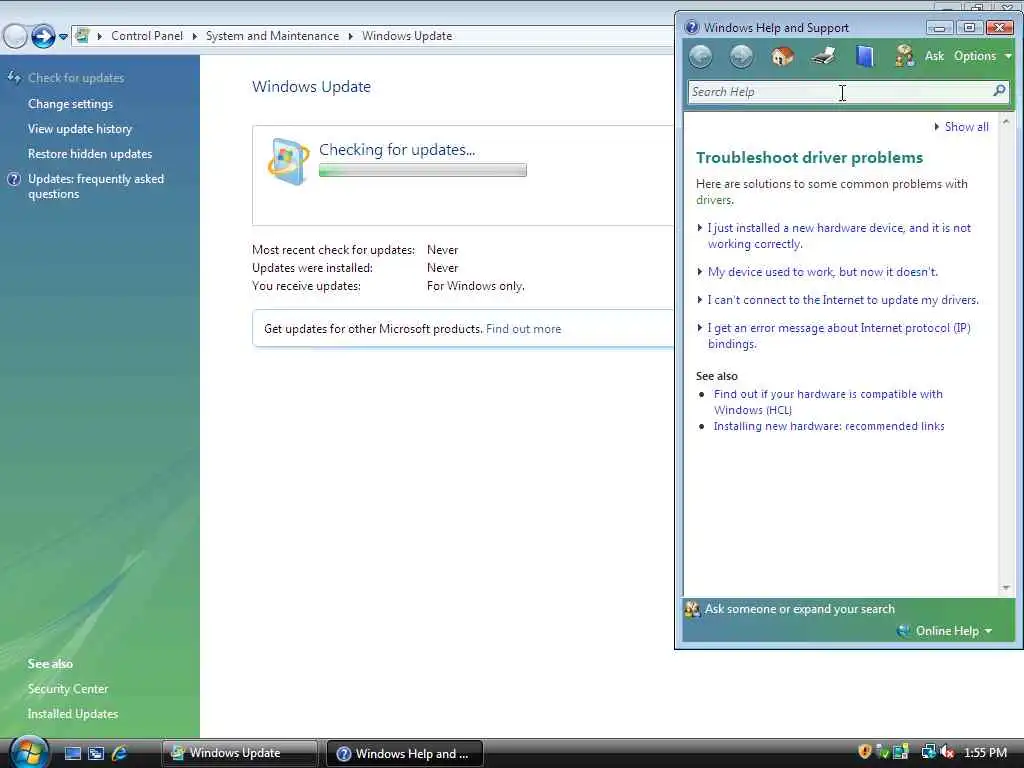The width and height of the screenshot is (1024, 768).
Task: Open Security Center under See also
Action: tap(68, 689)
